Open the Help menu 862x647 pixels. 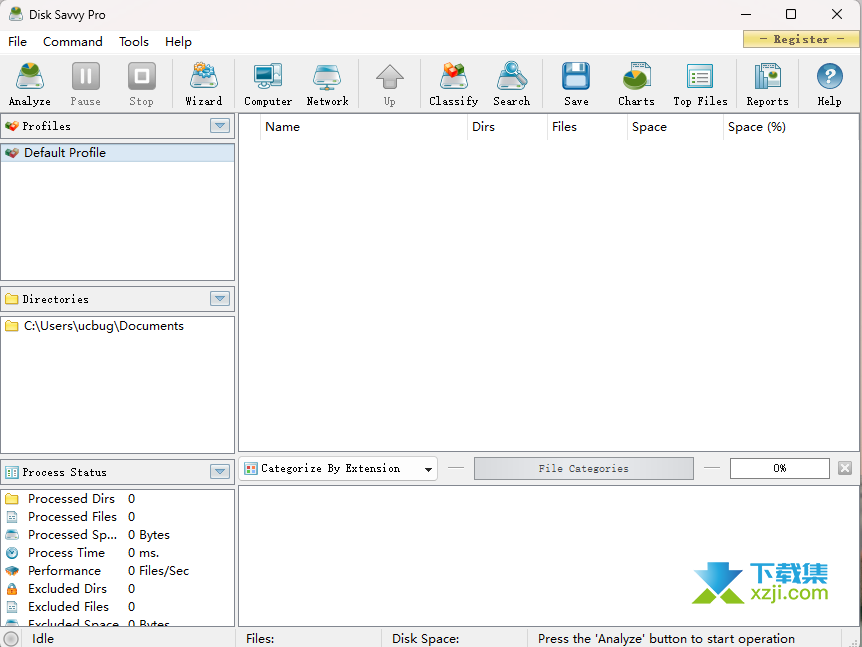178,42
